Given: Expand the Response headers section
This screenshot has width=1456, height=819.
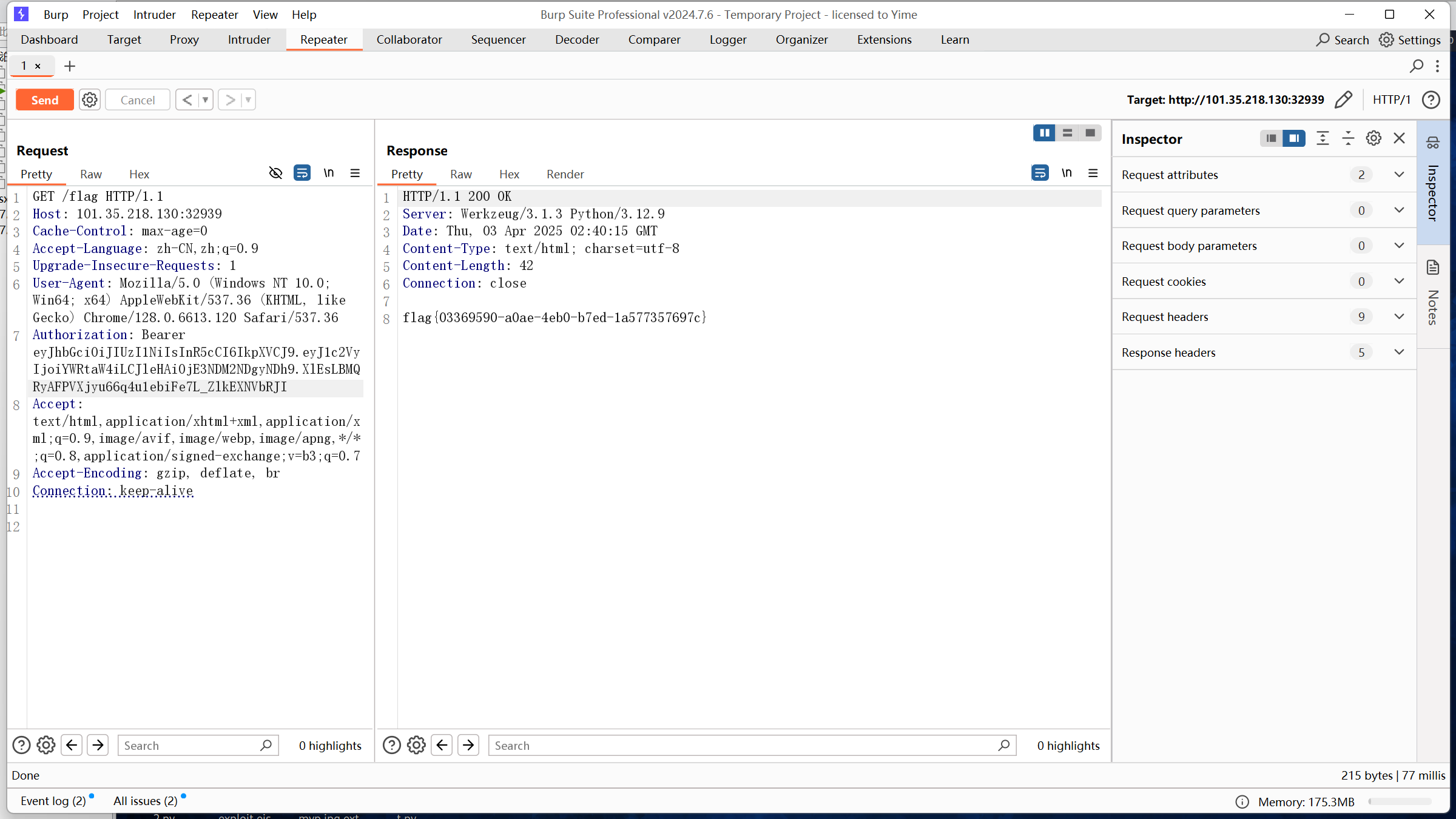Looking at the screenshot, I should coord(1399,352).
